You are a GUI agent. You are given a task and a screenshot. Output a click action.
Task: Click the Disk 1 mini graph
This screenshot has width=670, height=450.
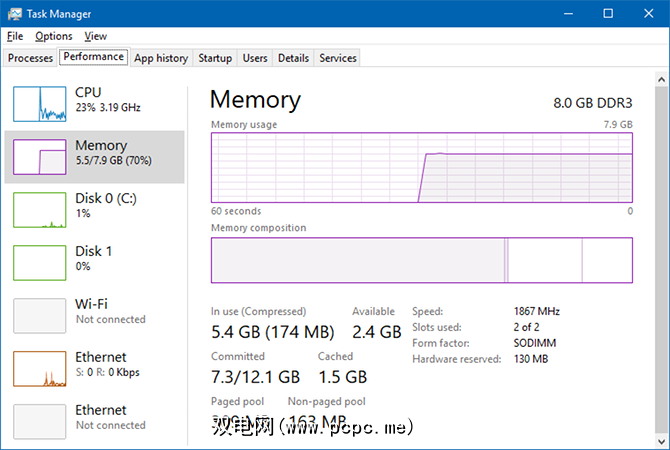[39, 262]
